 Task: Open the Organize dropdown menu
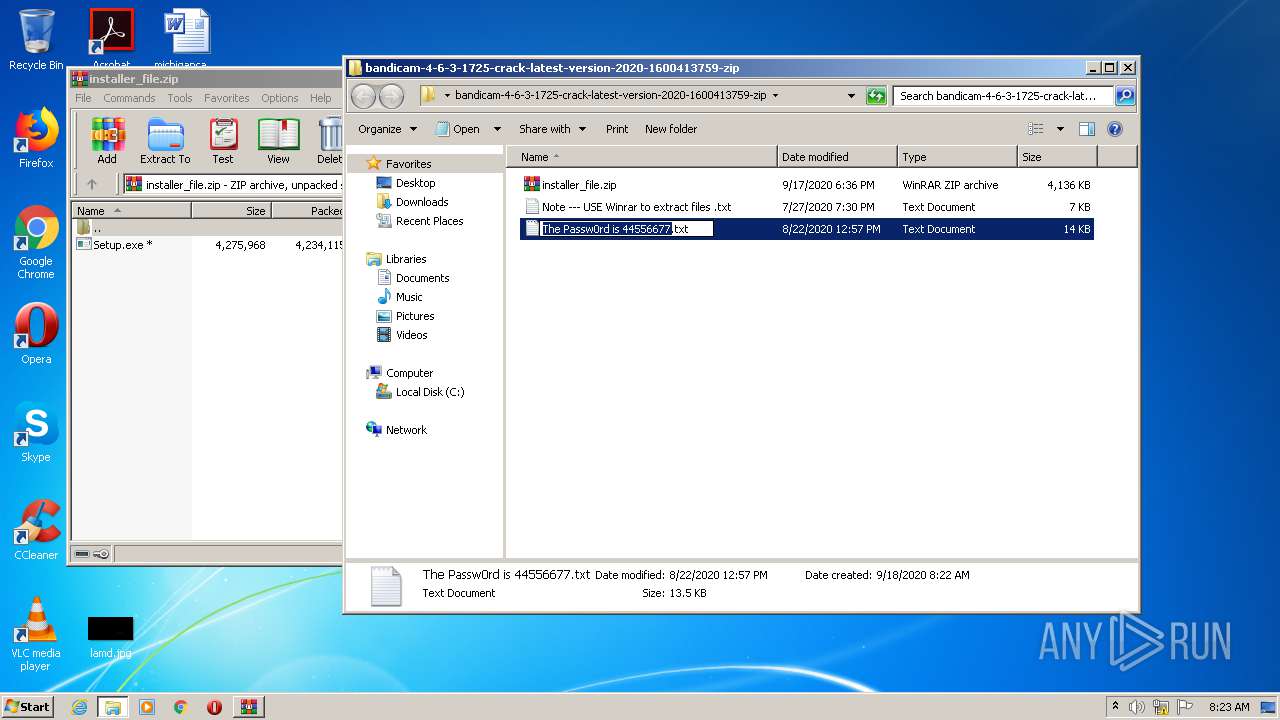[x=387, y=129]
